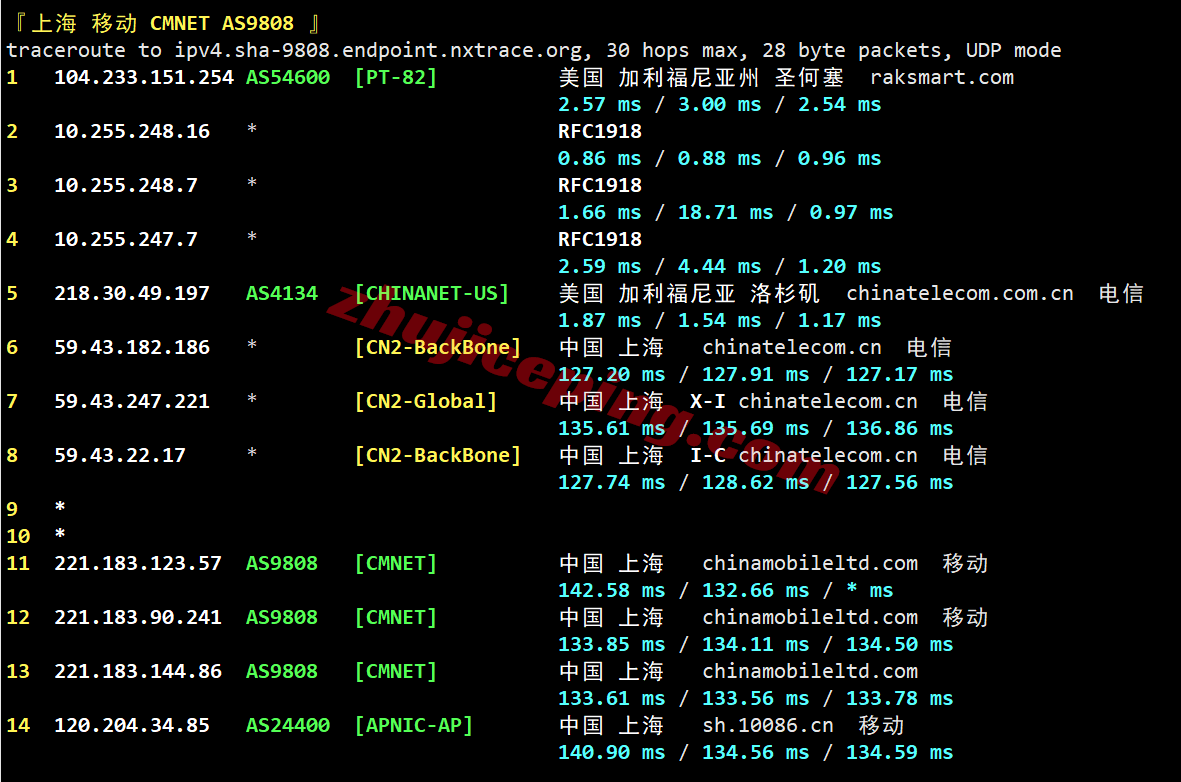Screen dimensions: 1181x782
Task: Select the [PT-82] network tag
Action: tap(395, 77)
